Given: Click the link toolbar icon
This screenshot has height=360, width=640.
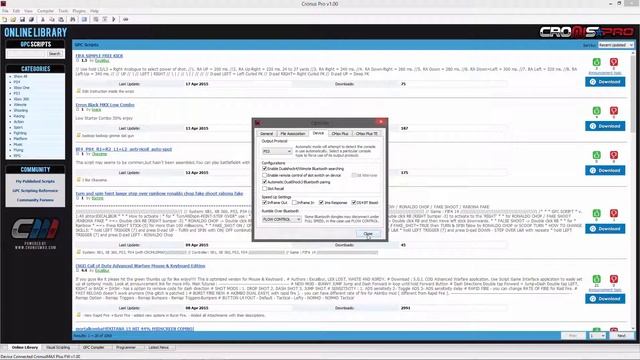Looking at the screenshot, I should click(x=126, y=19).
